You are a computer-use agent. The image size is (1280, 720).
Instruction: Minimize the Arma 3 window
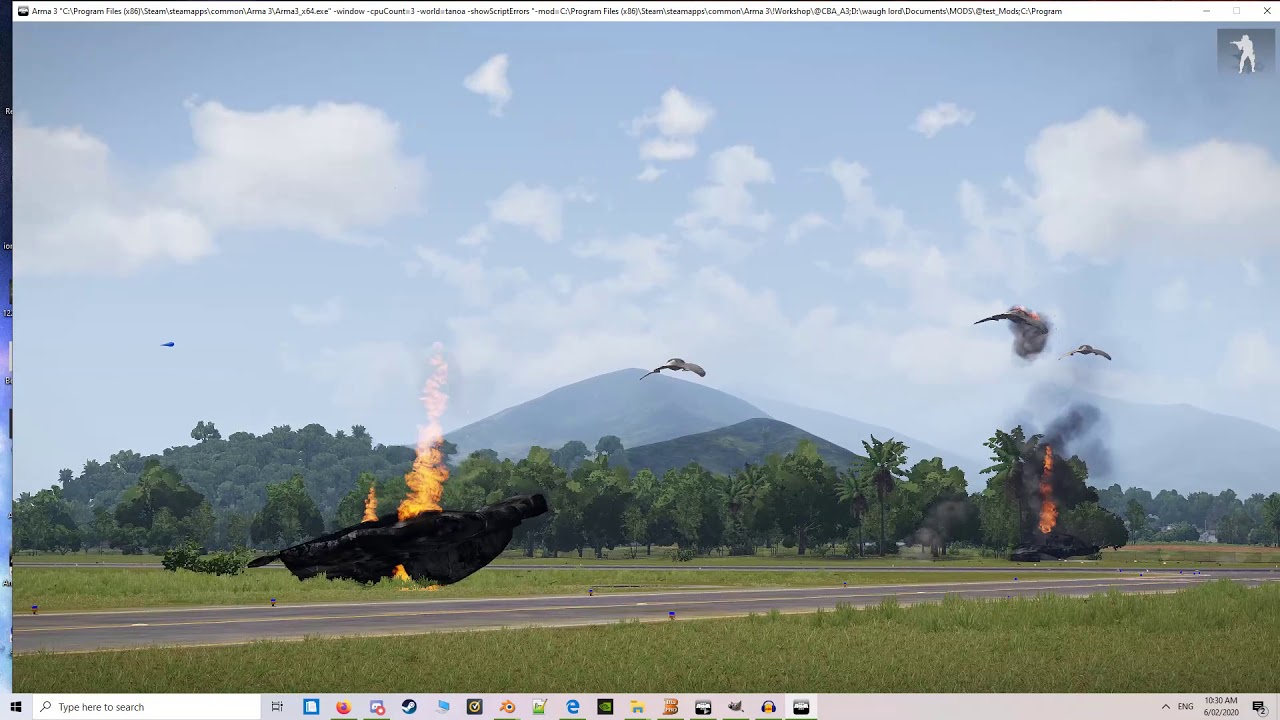pyautogui.click(x=1207, y=11)
